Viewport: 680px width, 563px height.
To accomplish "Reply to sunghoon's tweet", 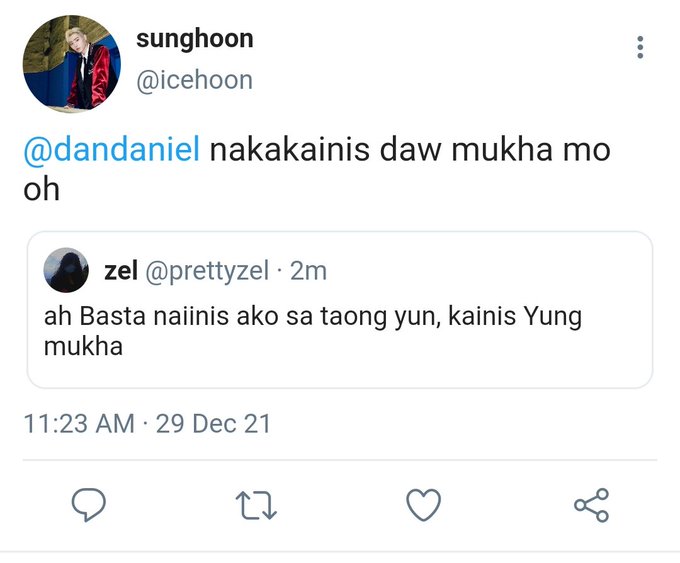I will click(x=90, y=505).
